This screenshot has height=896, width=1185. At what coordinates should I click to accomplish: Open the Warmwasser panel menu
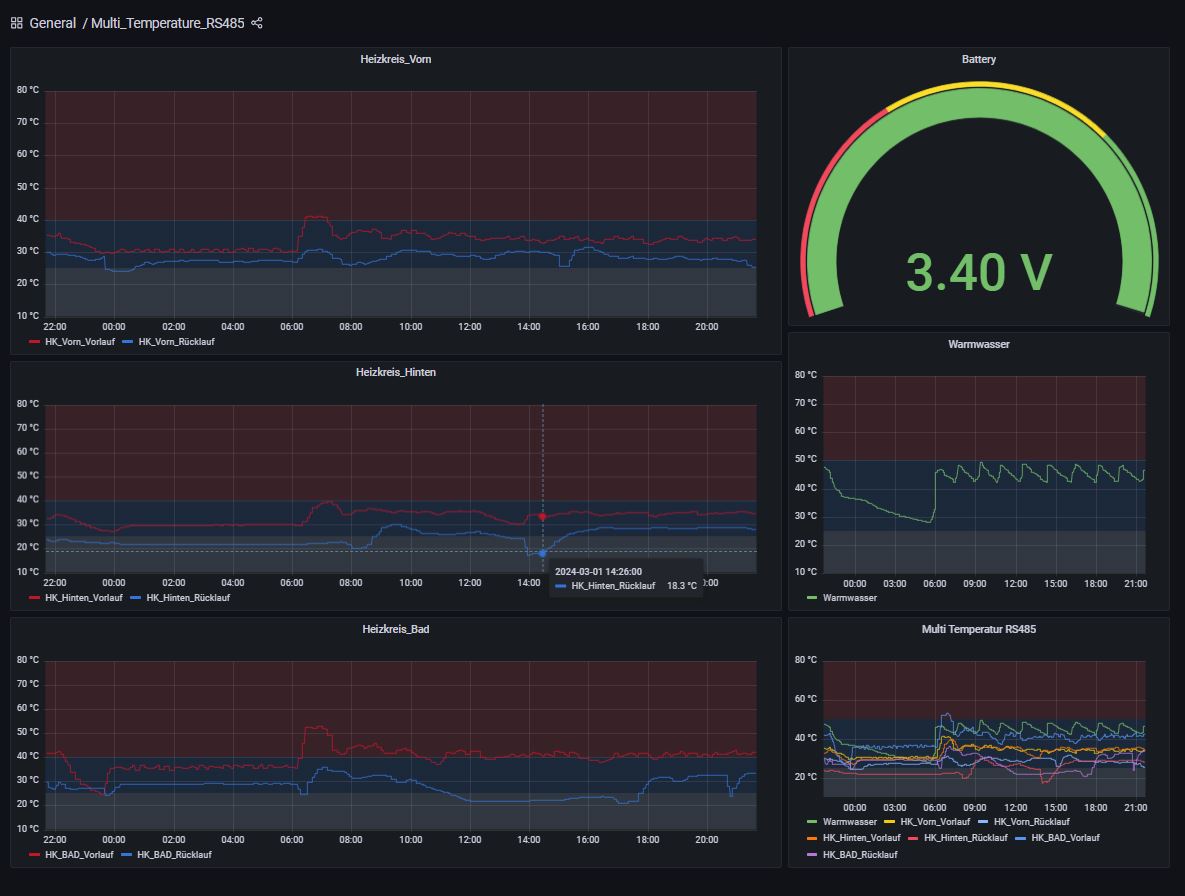point(978,344)
